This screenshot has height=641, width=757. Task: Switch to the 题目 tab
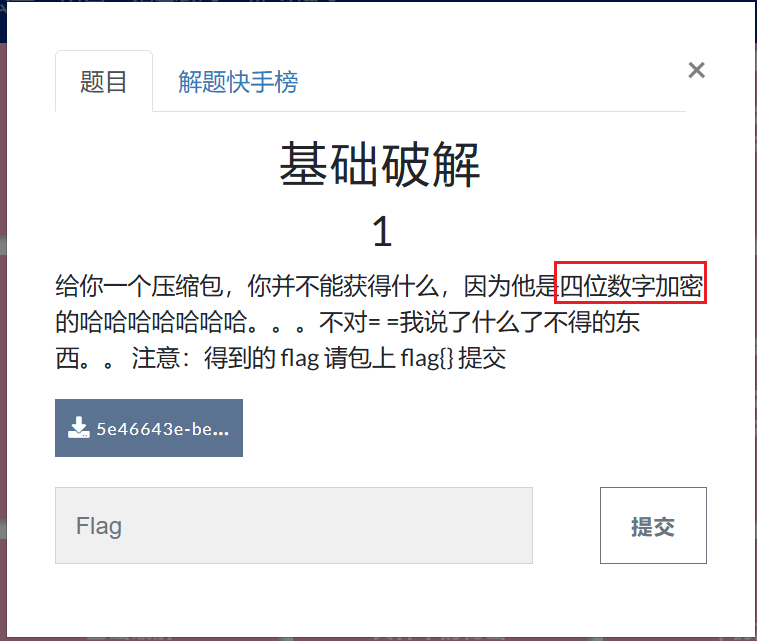[x=104, y=82]
